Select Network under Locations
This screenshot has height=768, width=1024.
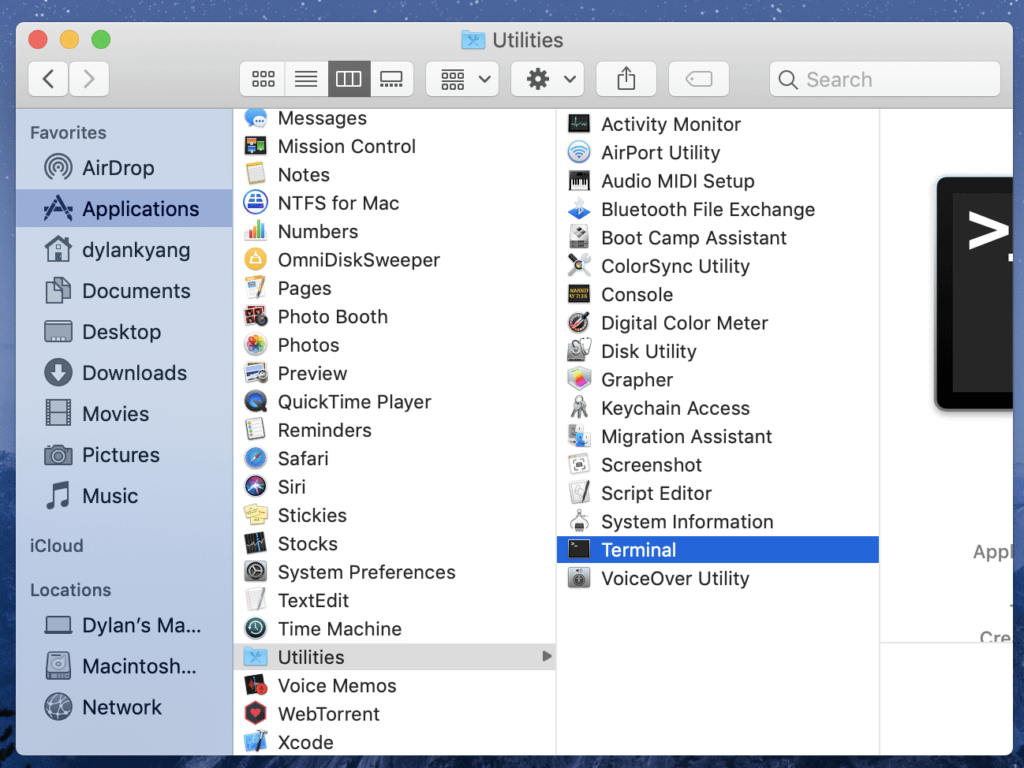[x=124, y=707]
